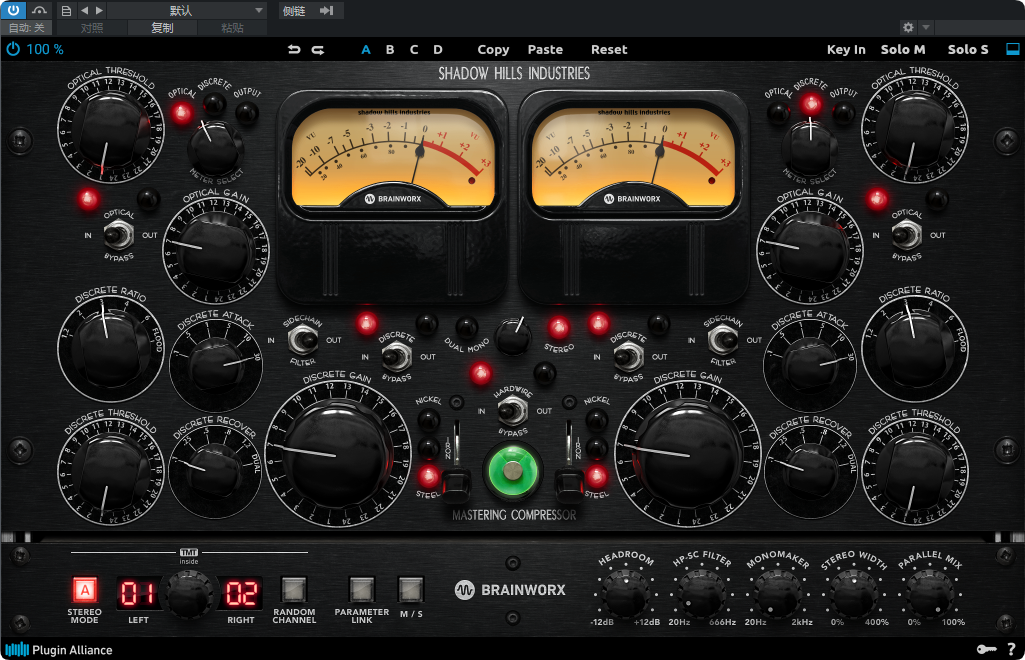Activate Solo M
The height and width of the screenshot is (660, 1025).
point(903,50)
